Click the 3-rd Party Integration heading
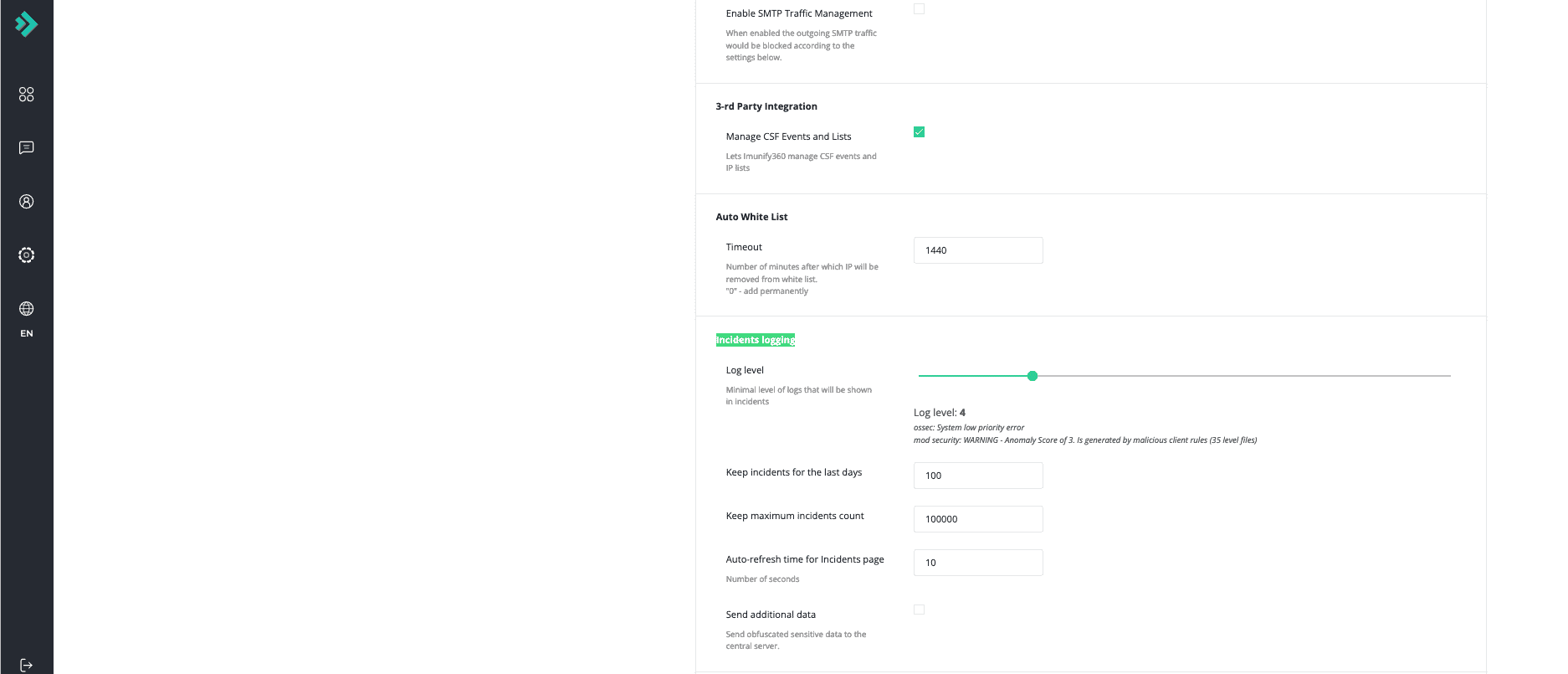Screen dimensions: 1568x674 click(766, 106)
